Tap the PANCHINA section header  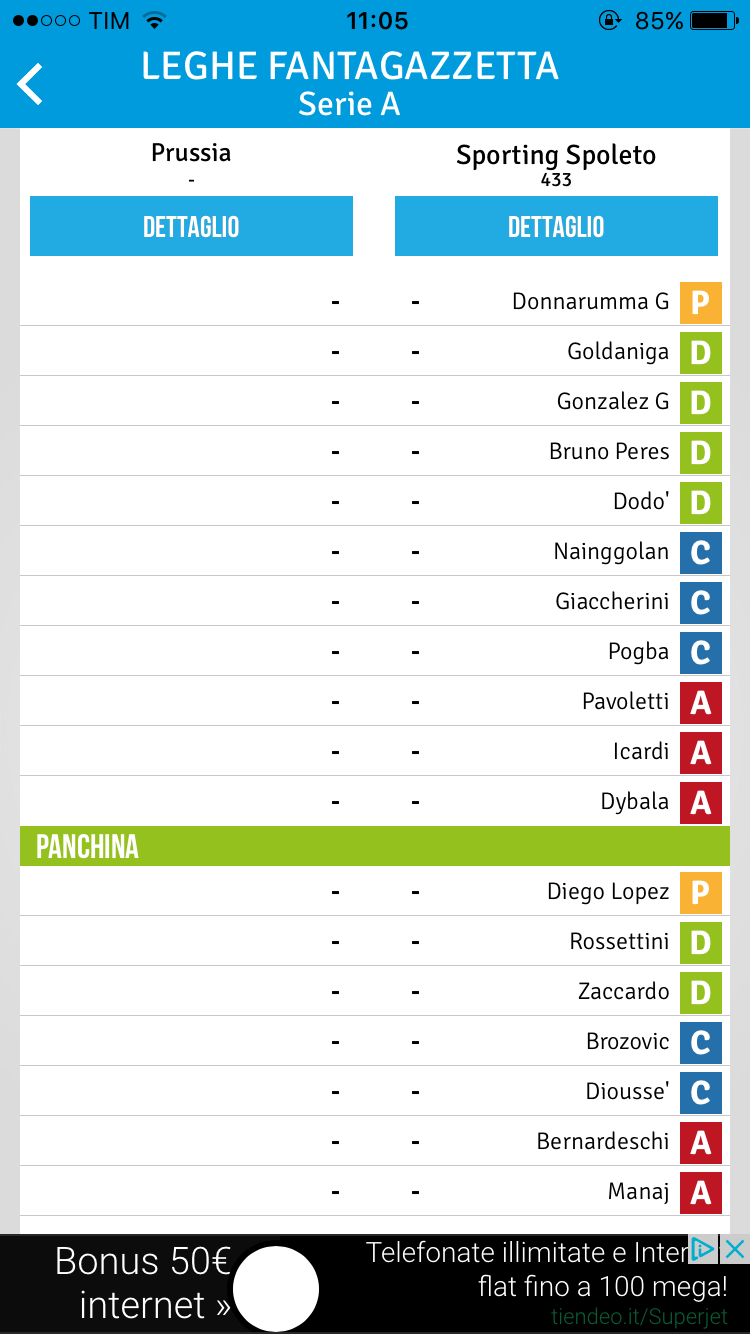[375, 846]
